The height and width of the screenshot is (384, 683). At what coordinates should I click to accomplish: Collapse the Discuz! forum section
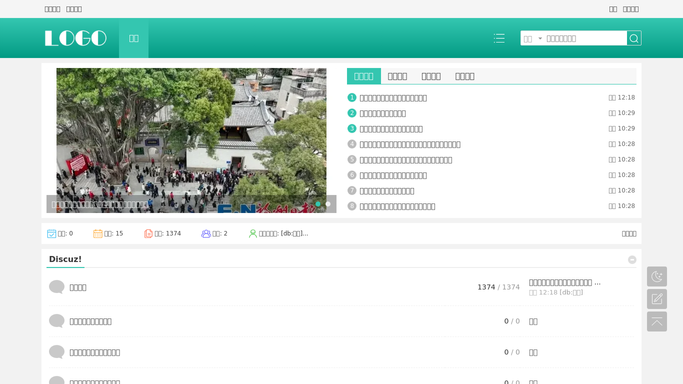point(632,260)
